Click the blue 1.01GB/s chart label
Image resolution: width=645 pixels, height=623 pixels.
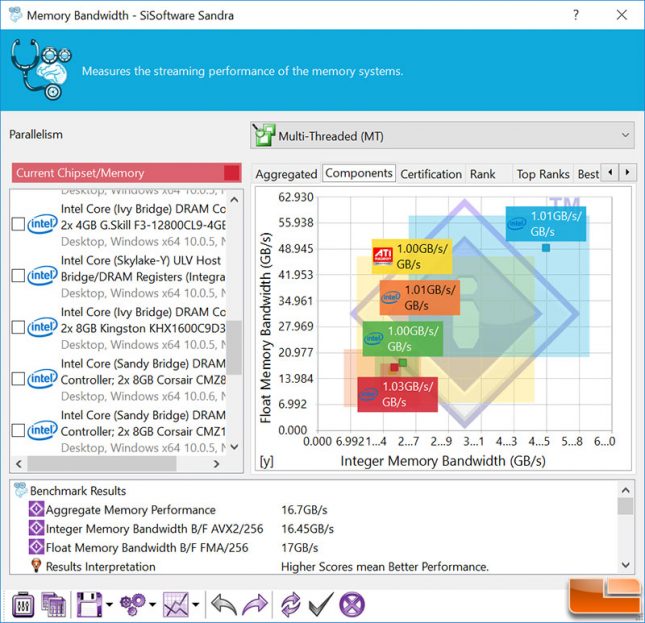click(x=545, y=224)
